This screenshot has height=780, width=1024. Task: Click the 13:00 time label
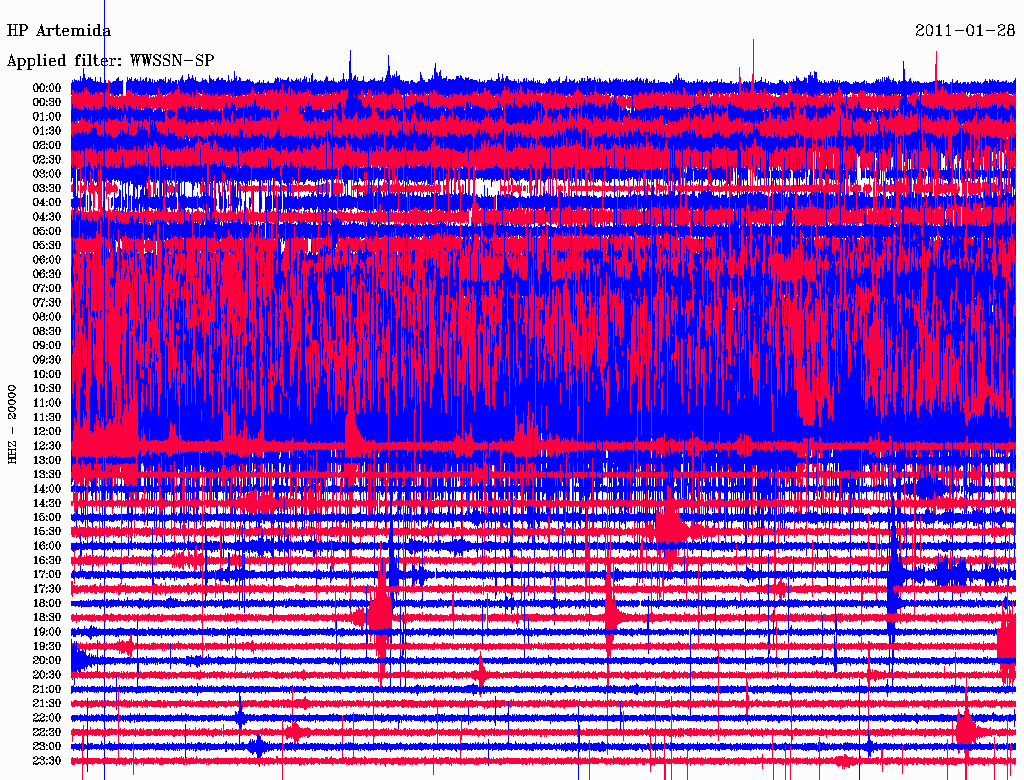pyautogui.click(x=47, y=460)
